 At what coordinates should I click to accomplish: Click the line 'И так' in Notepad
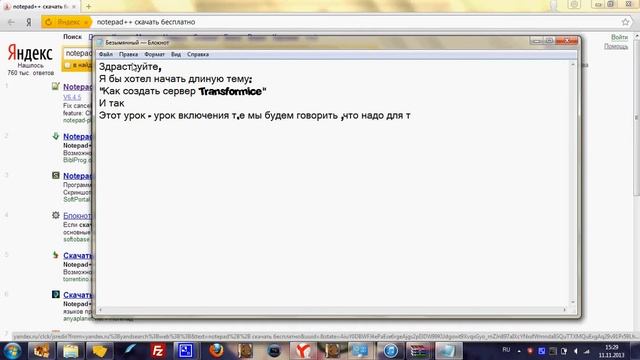click(112, 103)
